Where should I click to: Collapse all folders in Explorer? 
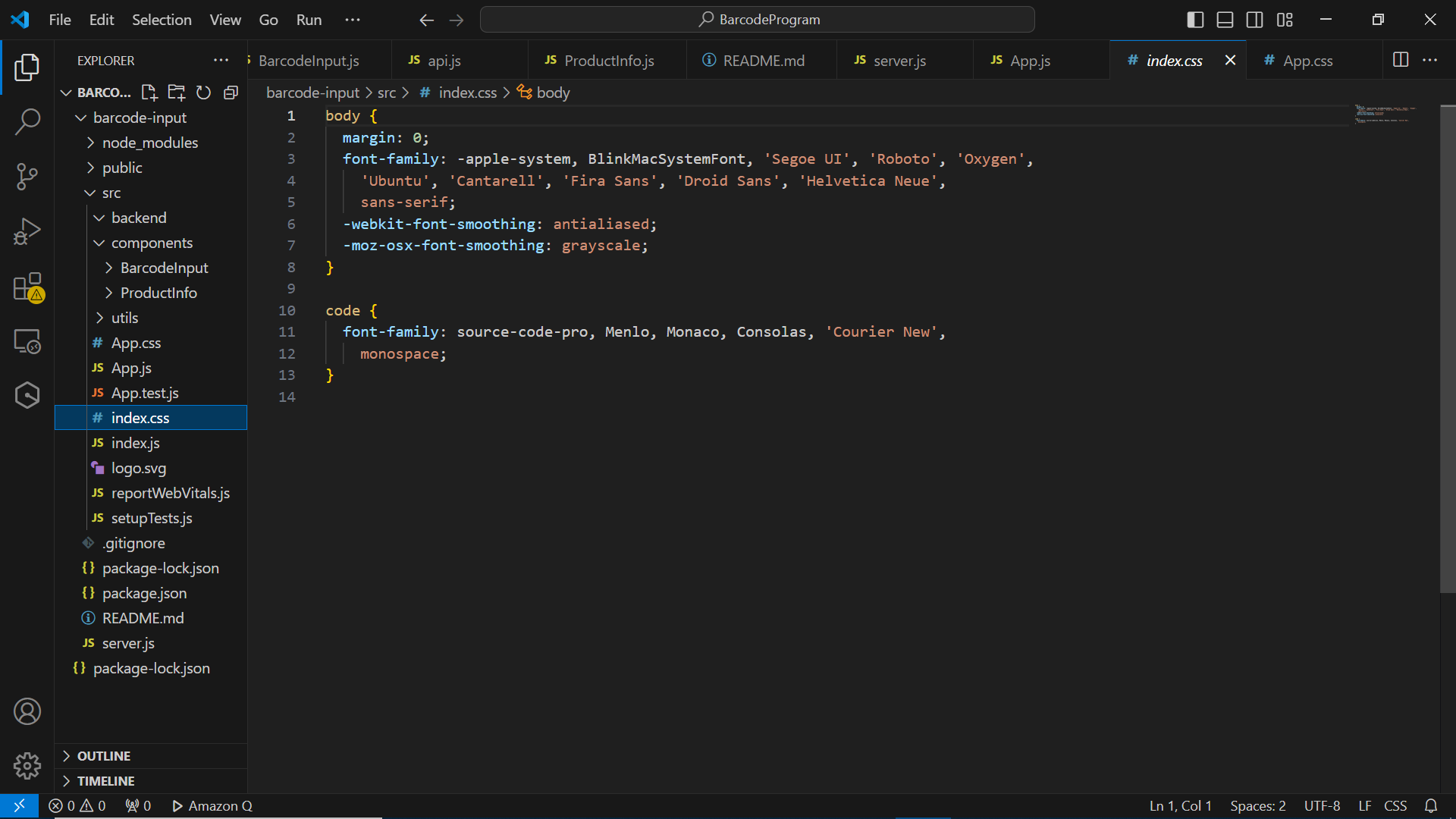coord(231,93)
